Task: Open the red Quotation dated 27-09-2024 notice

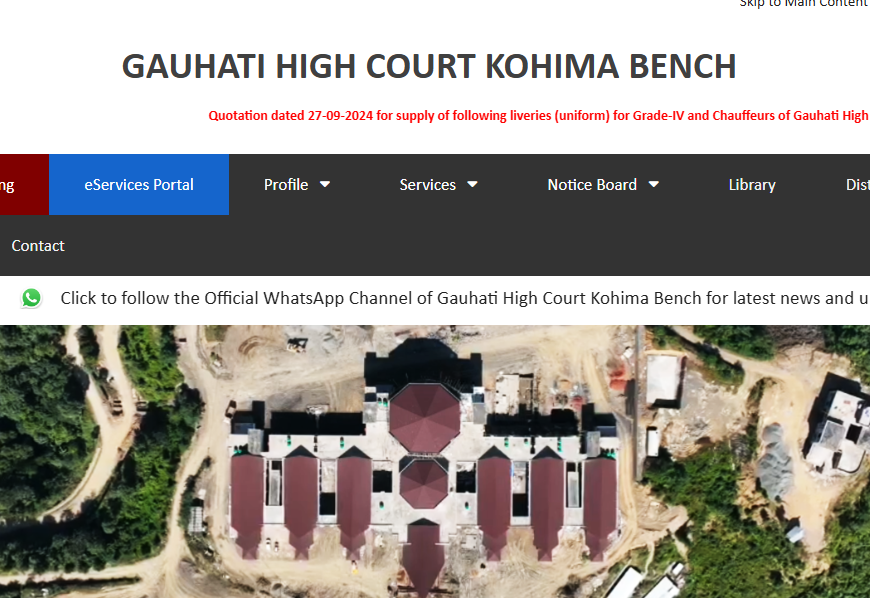Action: click(538, 115)
